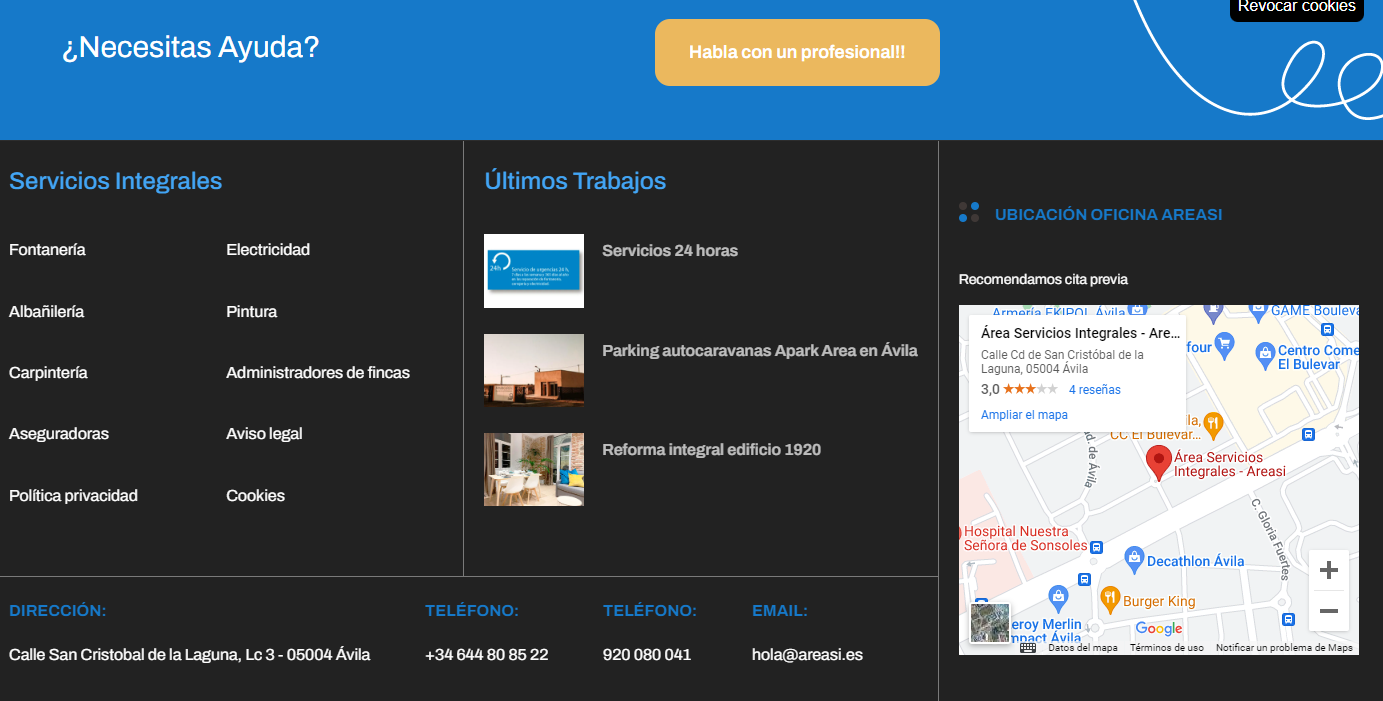Image resolution: width=1383 pixels, height=701 pixels.
Task: Click Burger King restaurant marker
Action: coord(1109,599)
